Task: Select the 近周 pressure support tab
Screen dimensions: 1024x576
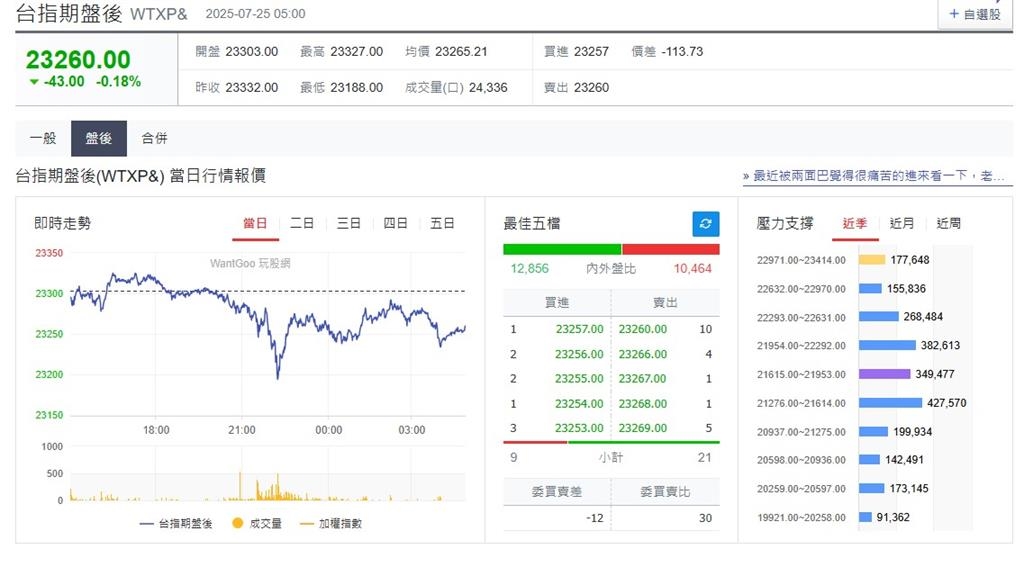Action: [x=948, y=224]
